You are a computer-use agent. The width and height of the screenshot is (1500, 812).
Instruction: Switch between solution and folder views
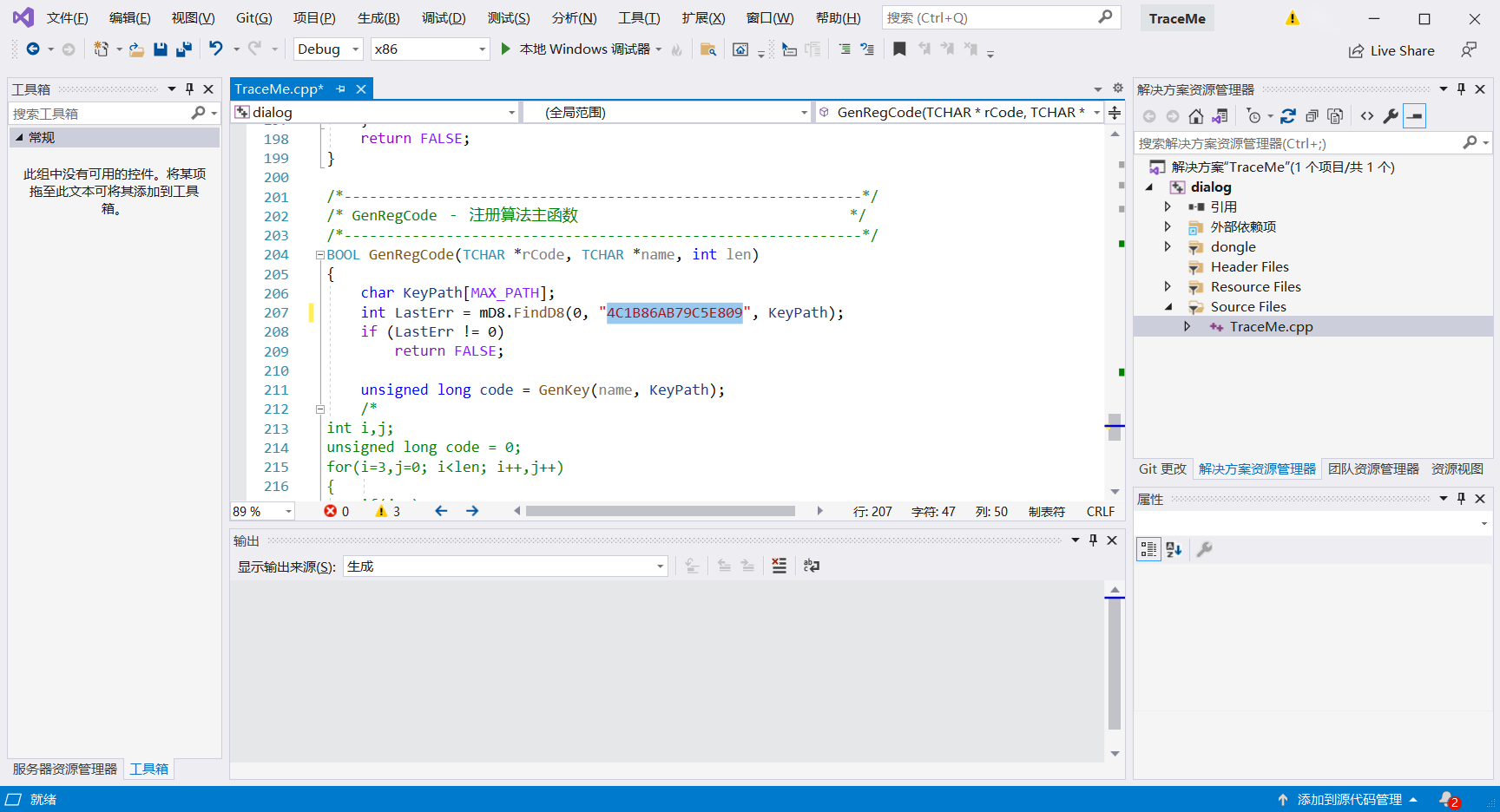click(1220, 116)
